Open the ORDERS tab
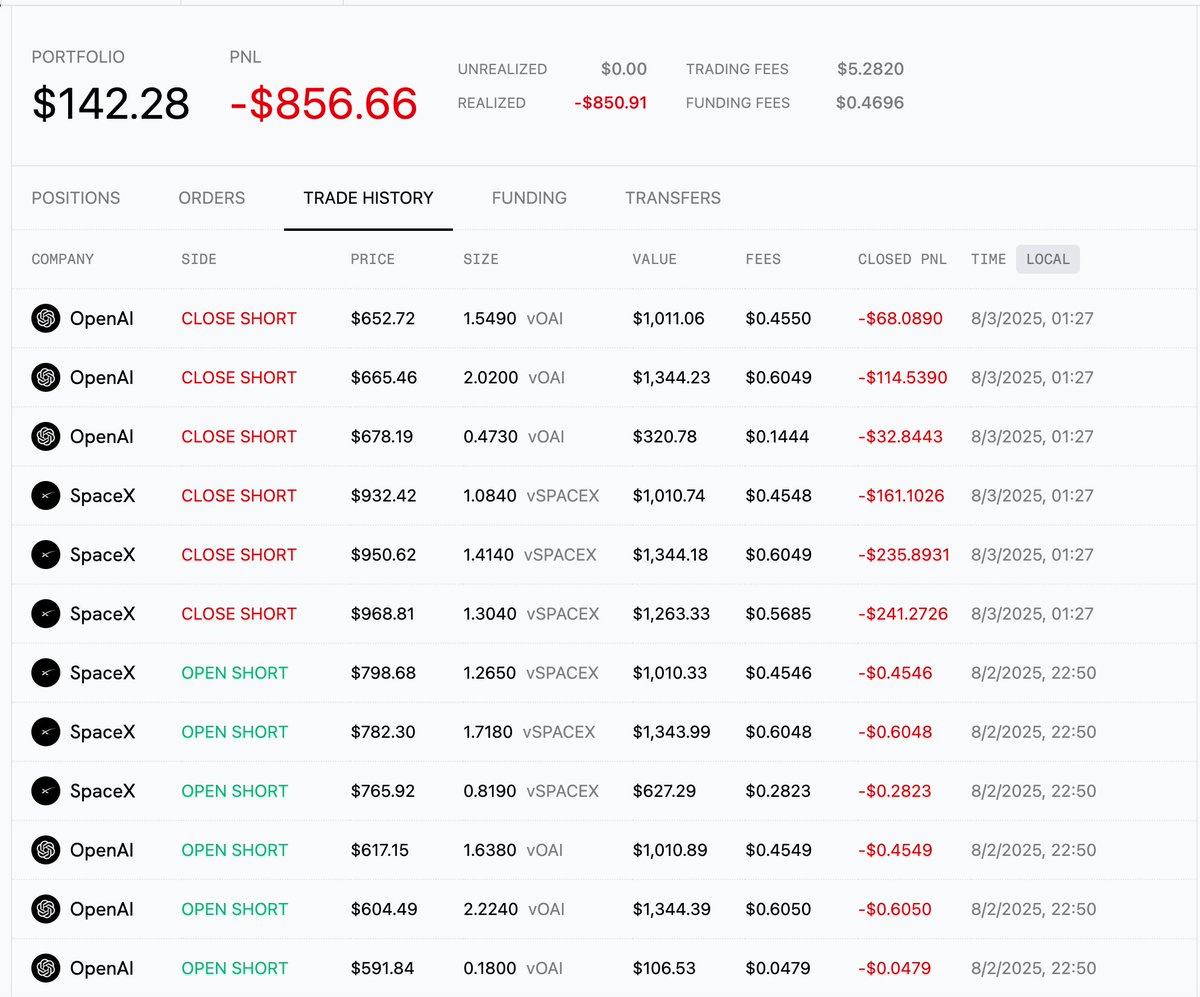Screen dimensions: 1200x997 (212, 198)
